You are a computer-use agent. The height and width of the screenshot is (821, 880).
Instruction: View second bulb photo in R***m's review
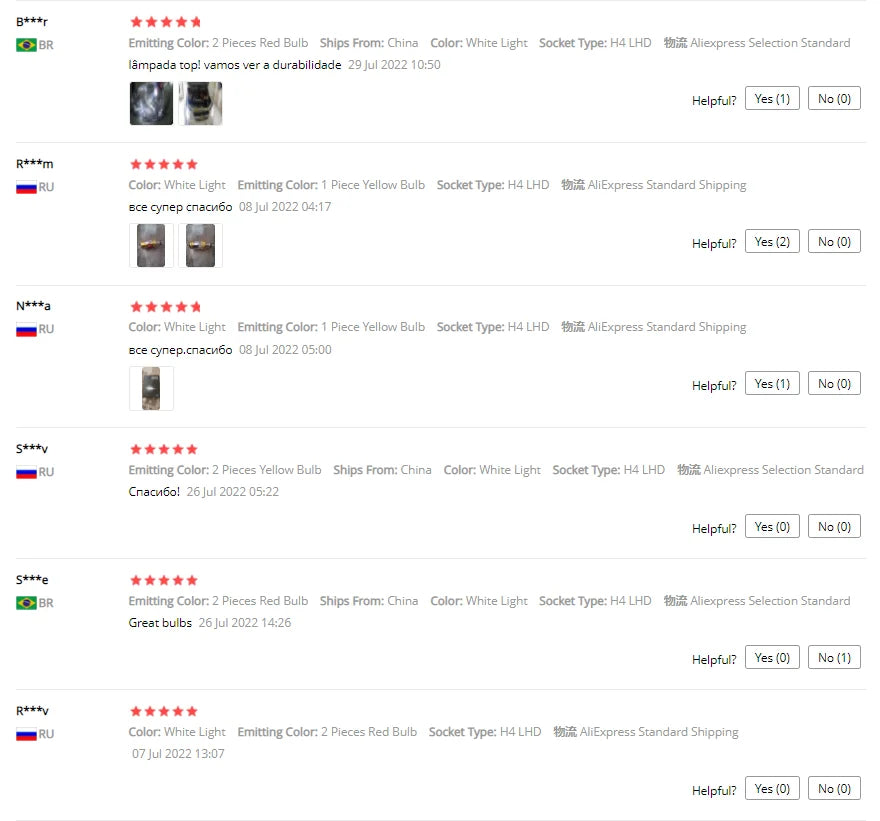(200, 245)
